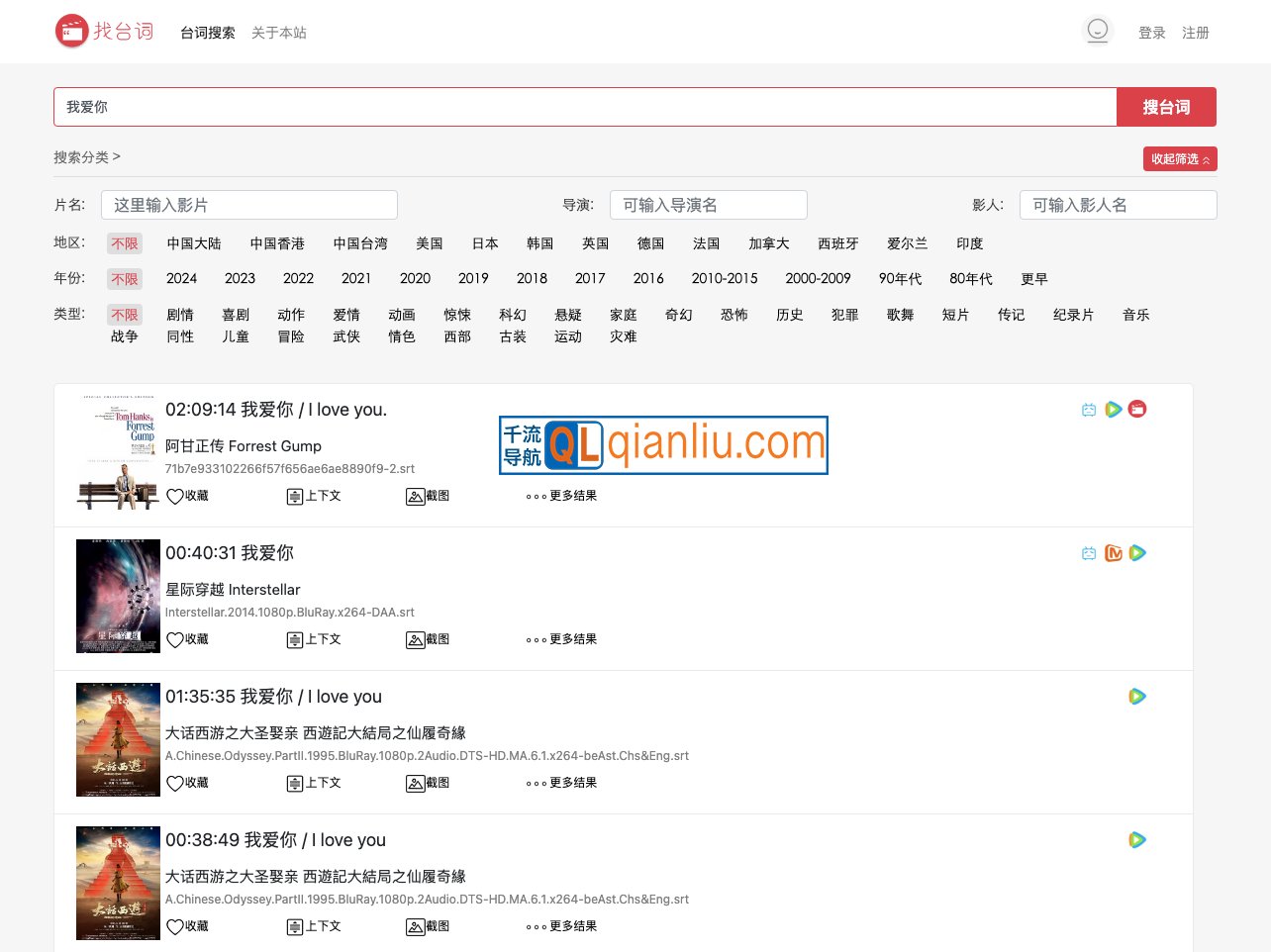Select 科幻 genre filter

[x=513, y=315]
